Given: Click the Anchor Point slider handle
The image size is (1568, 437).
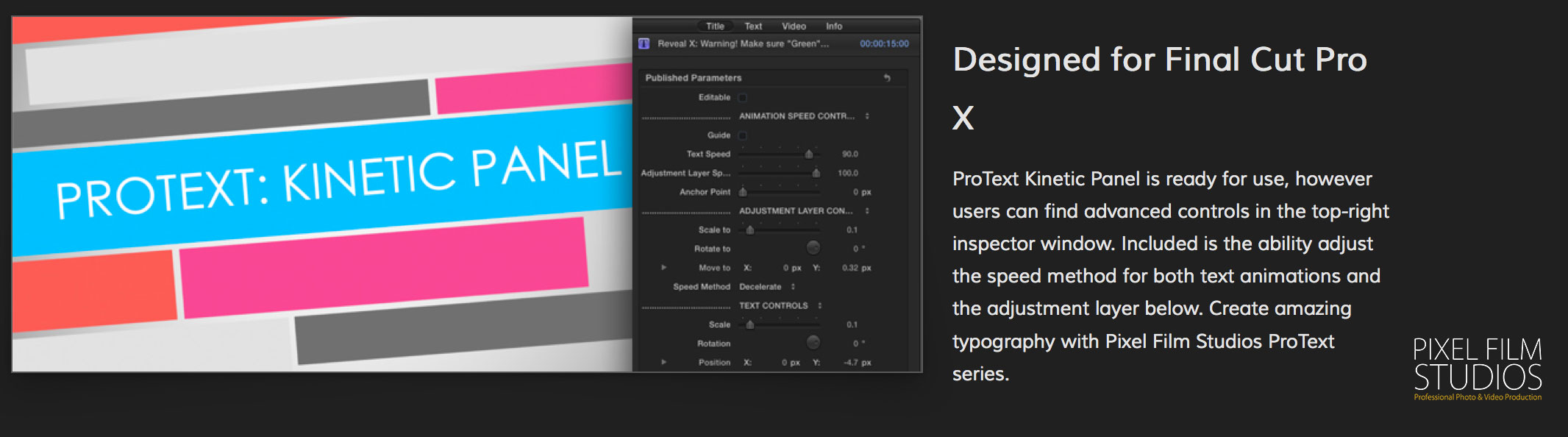Looking at the screenshot, I should [743, 193].
